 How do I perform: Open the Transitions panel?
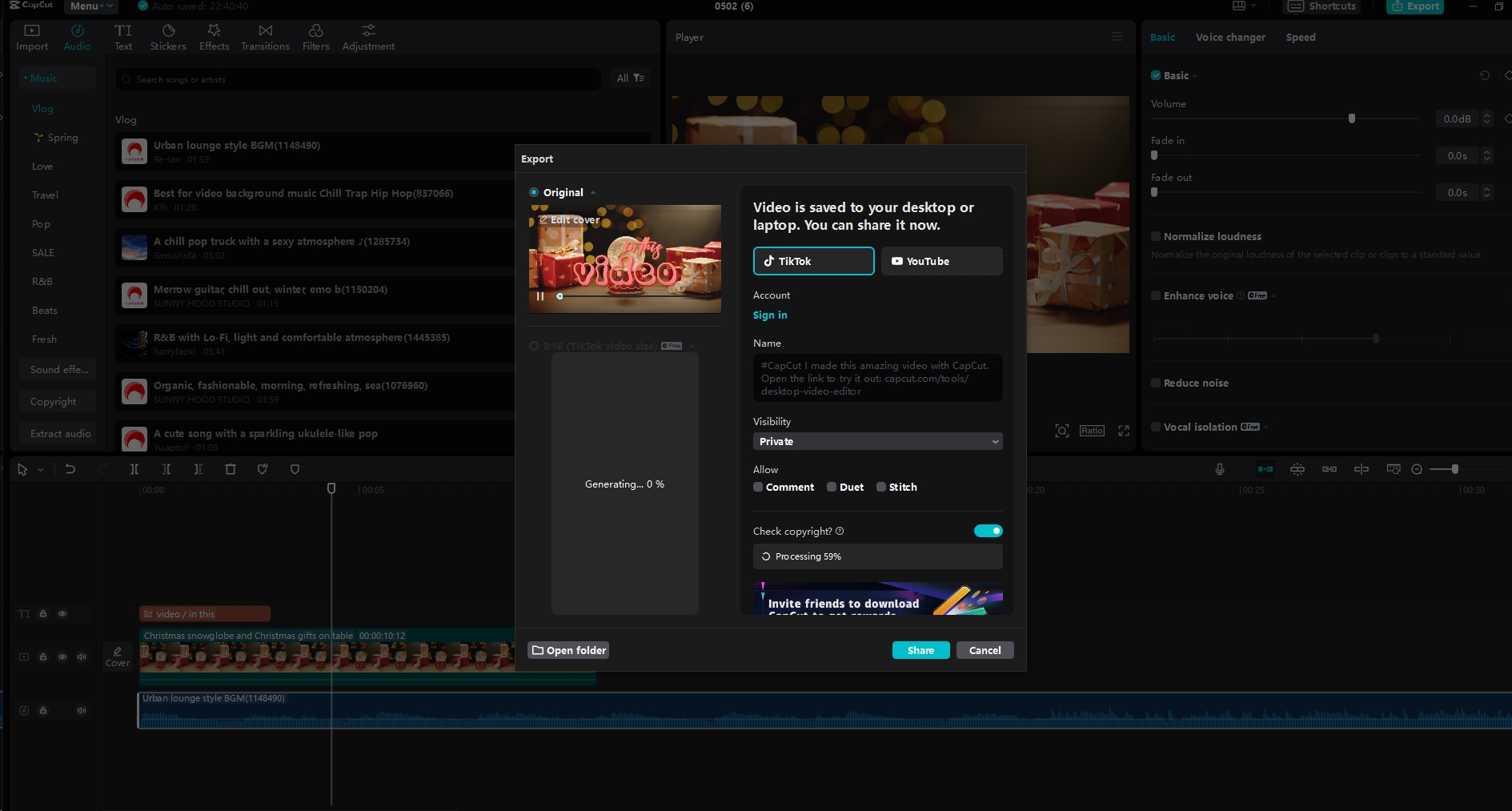265,37
